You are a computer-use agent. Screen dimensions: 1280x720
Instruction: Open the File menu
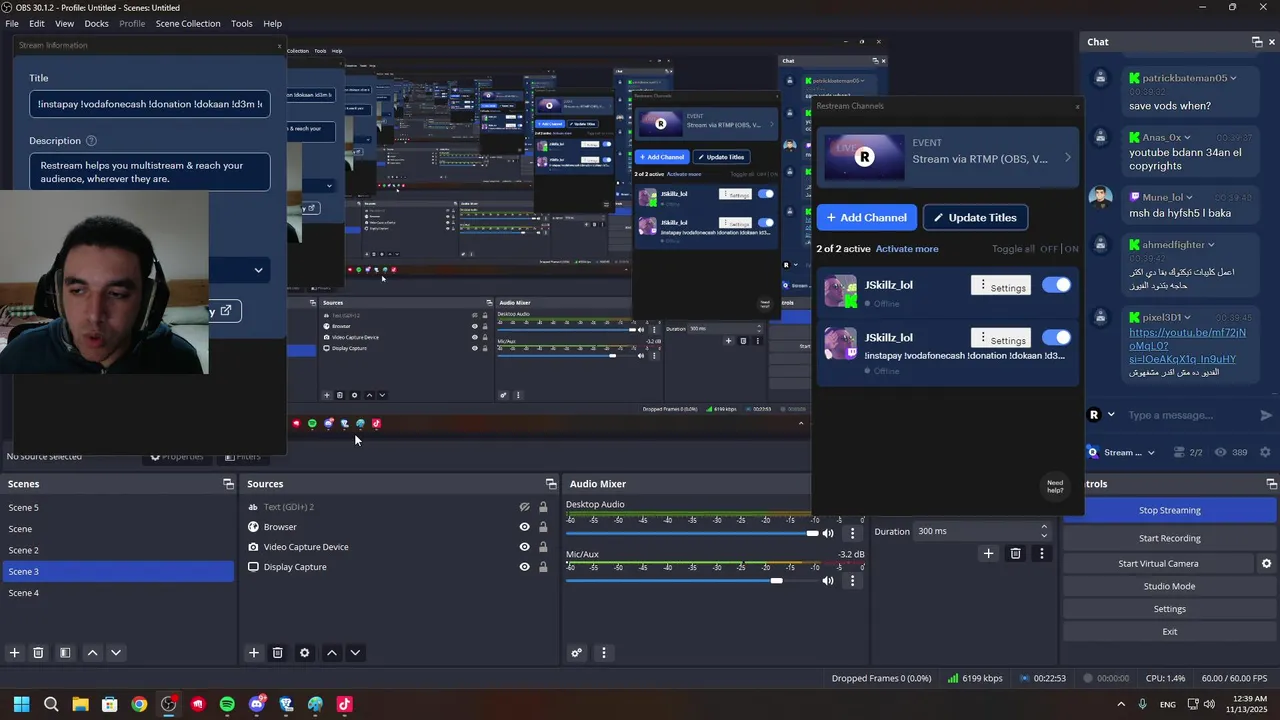tap(12, 23)
